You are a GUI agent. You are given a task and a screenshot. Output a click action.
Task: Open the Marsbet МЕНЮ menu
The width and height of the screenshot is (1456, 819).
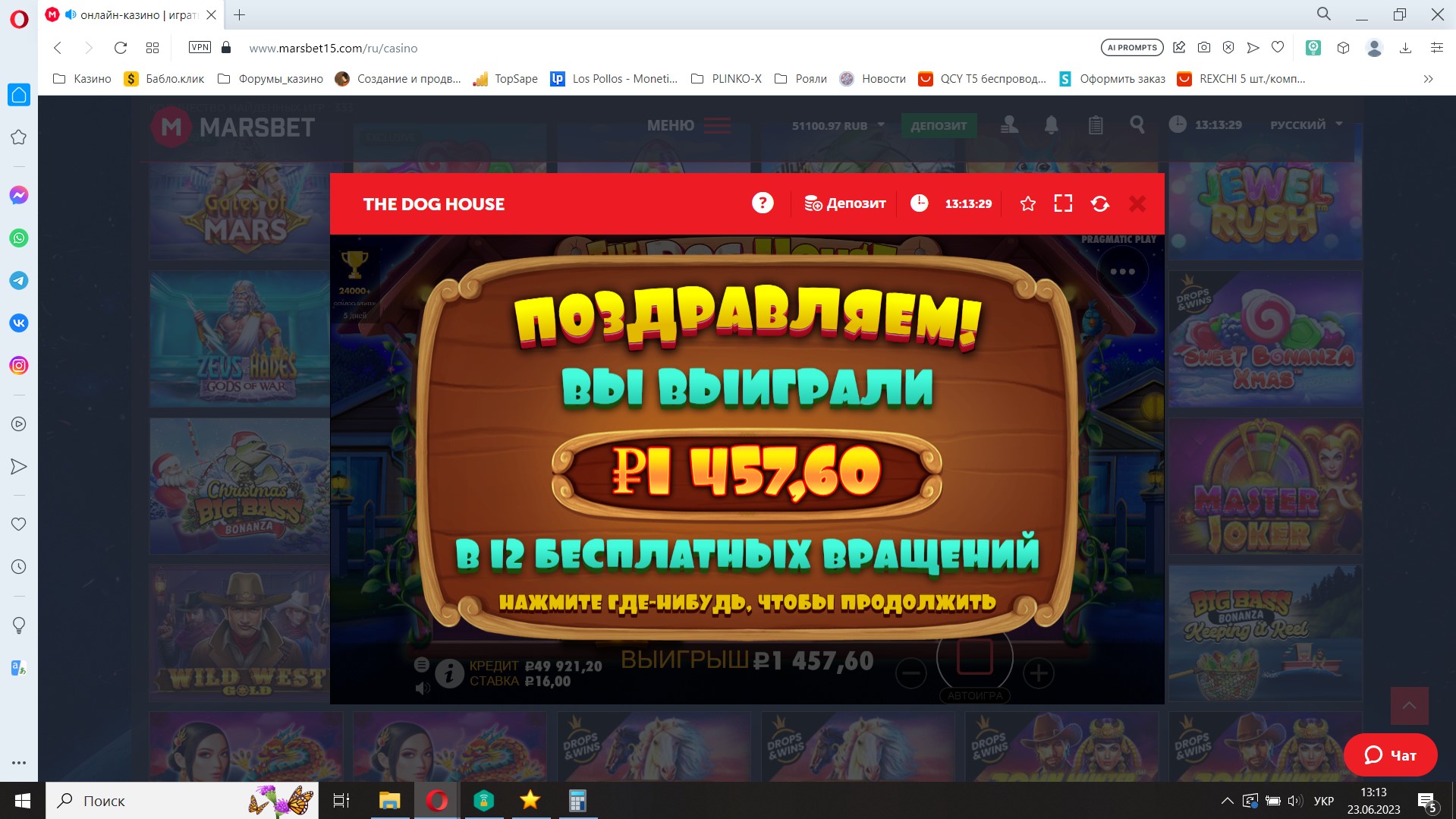point(689,125)
